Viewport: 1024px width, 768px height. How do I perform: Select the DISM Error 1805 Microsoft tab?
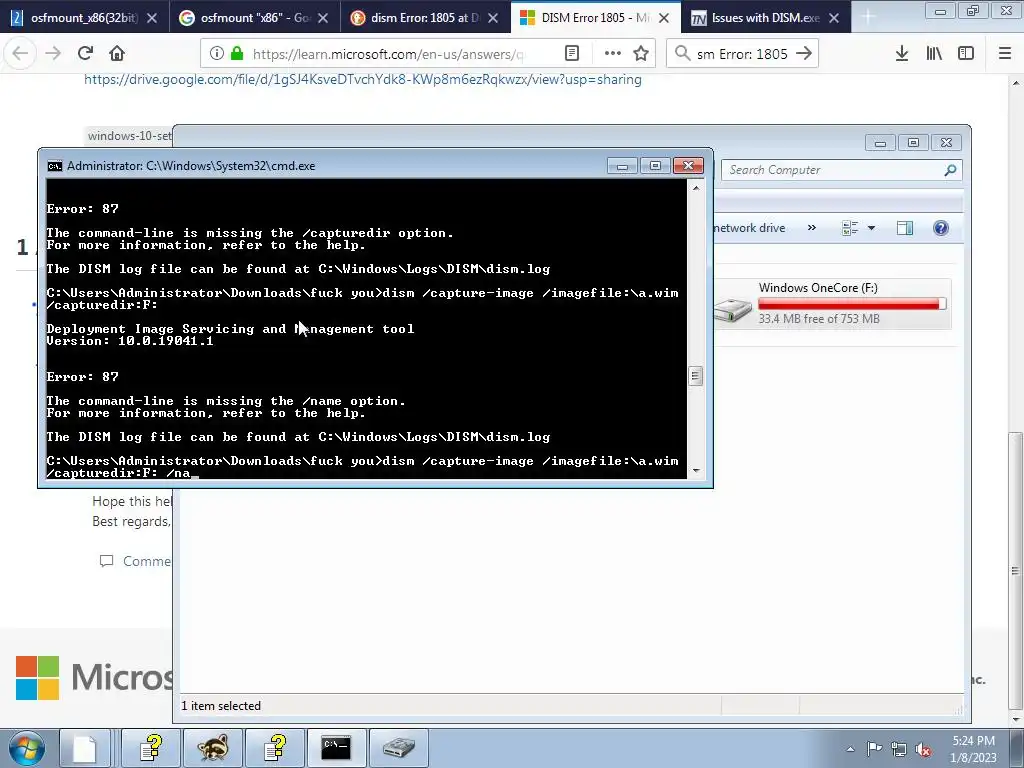tap(595, 18)
